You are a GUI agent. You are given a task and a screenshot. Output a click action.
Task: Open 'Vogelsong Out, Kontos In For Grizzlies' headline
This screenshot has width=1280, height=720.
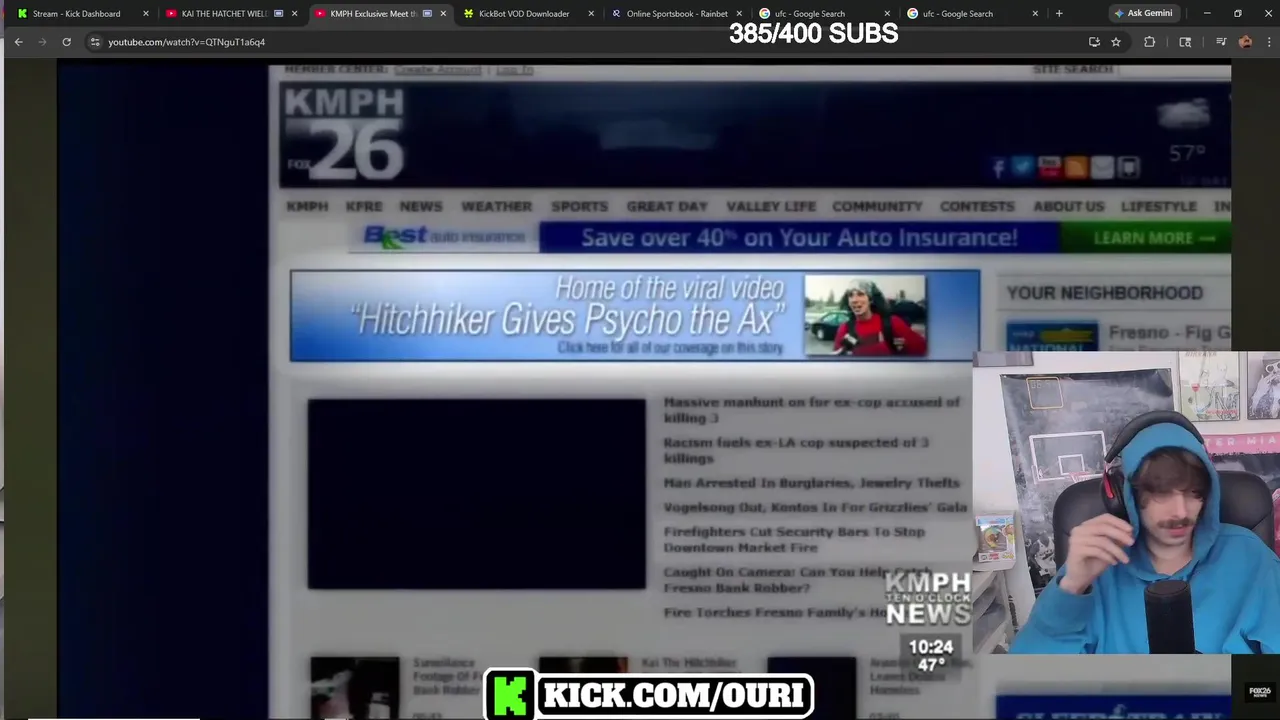click(x=815, y=507)
